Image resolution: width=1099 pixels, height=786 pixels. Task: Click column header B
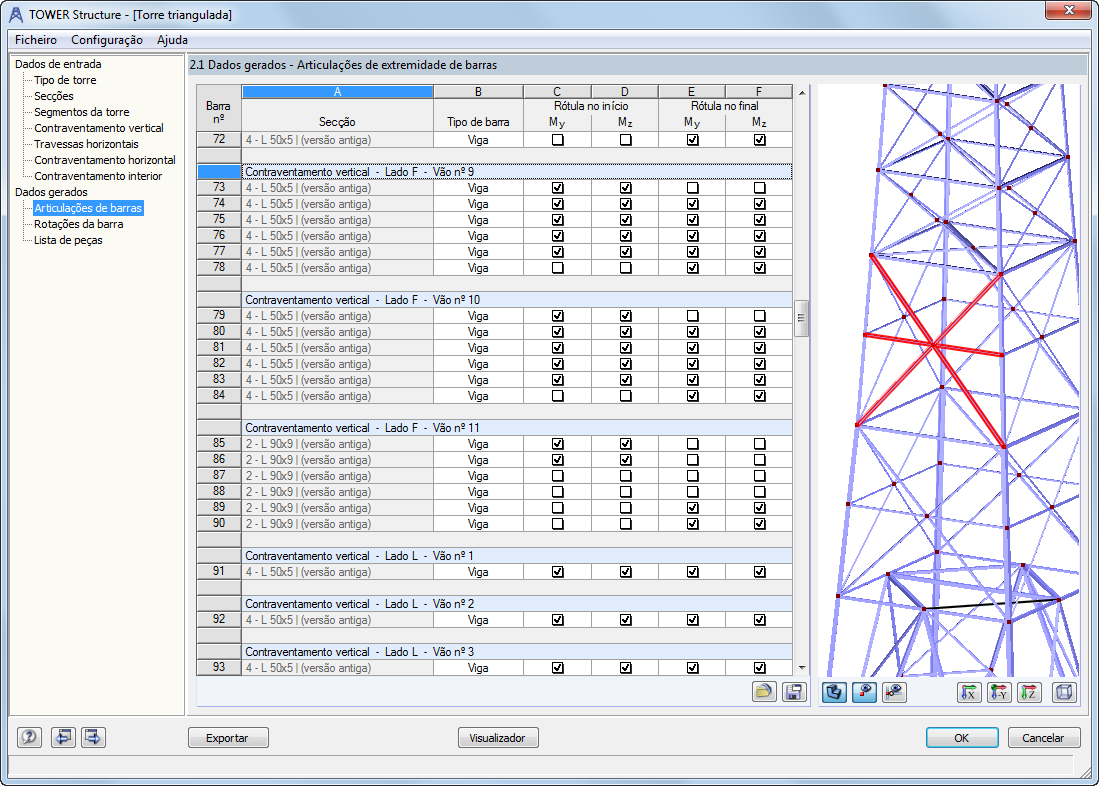[478, 92]
